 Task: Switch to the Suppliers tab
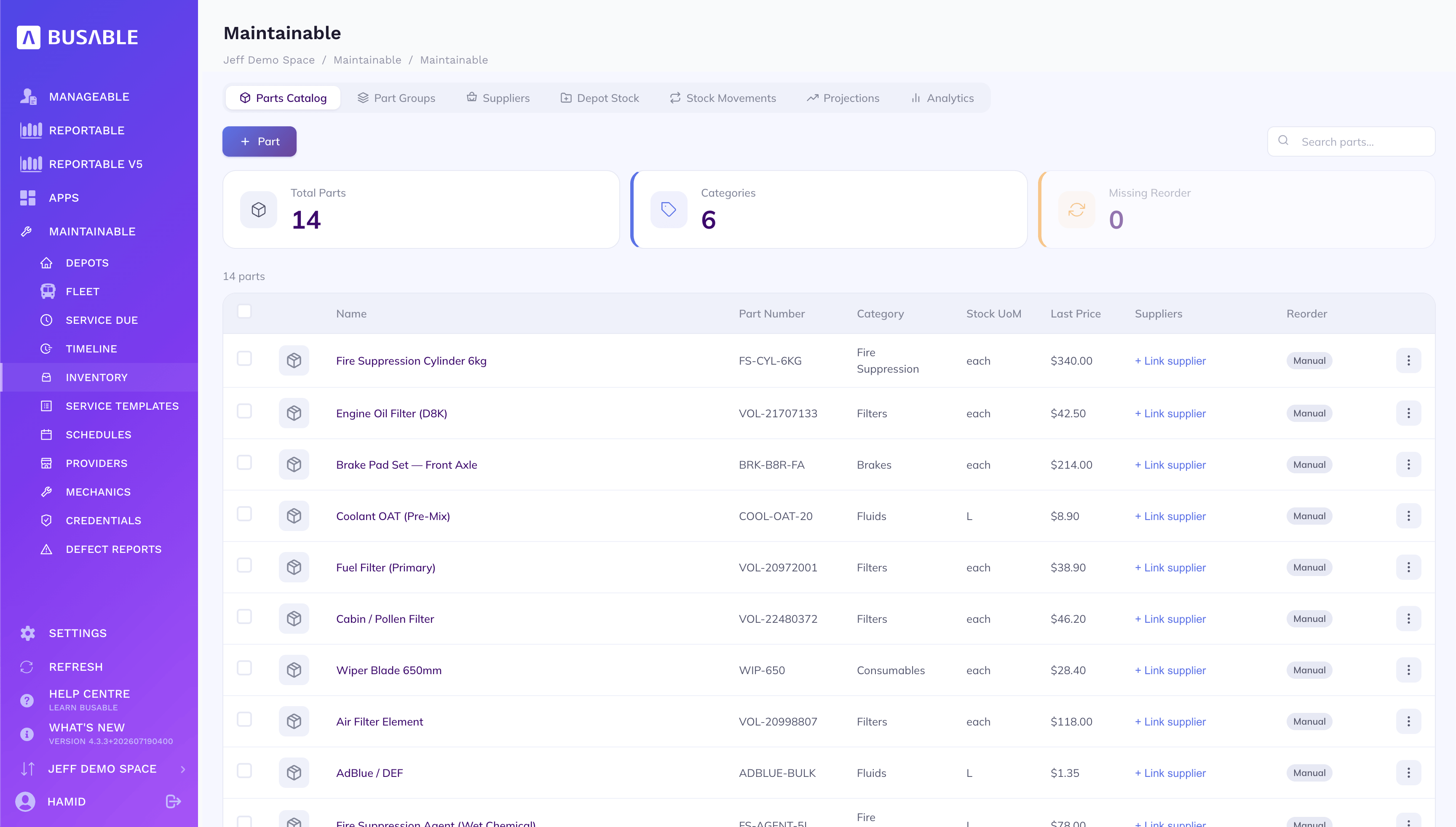tap(498, 98)
